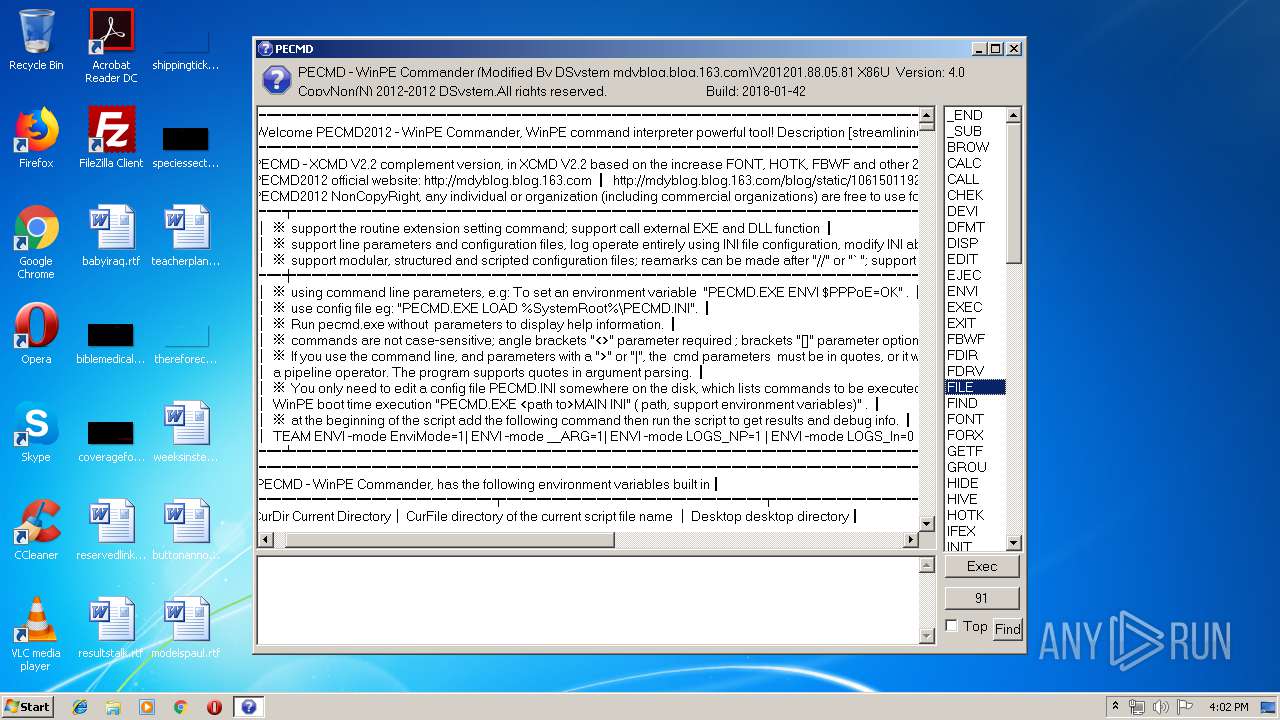The height and width of the screenshot is (720, 1280).
Task: Open the shippingtick desktop item
Action: pyautogui.click(x=186, y=46)
